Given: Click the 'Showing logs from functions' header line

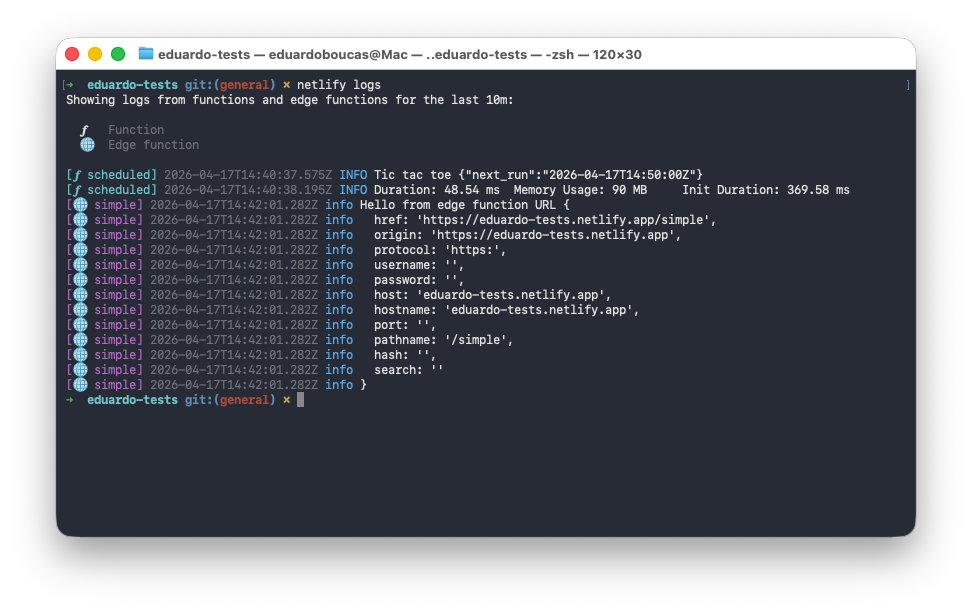Looking at the screenshot, I should [x=289, y=100].
